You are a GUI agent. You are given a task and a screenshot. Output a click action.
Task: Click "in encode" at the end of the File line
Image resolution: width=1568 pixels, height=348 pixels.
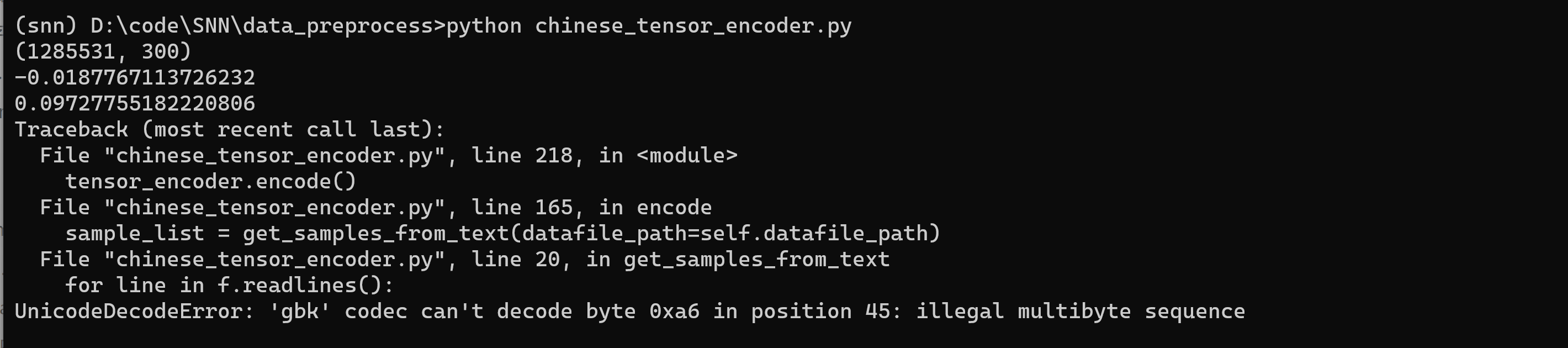[x=655, y=208]
